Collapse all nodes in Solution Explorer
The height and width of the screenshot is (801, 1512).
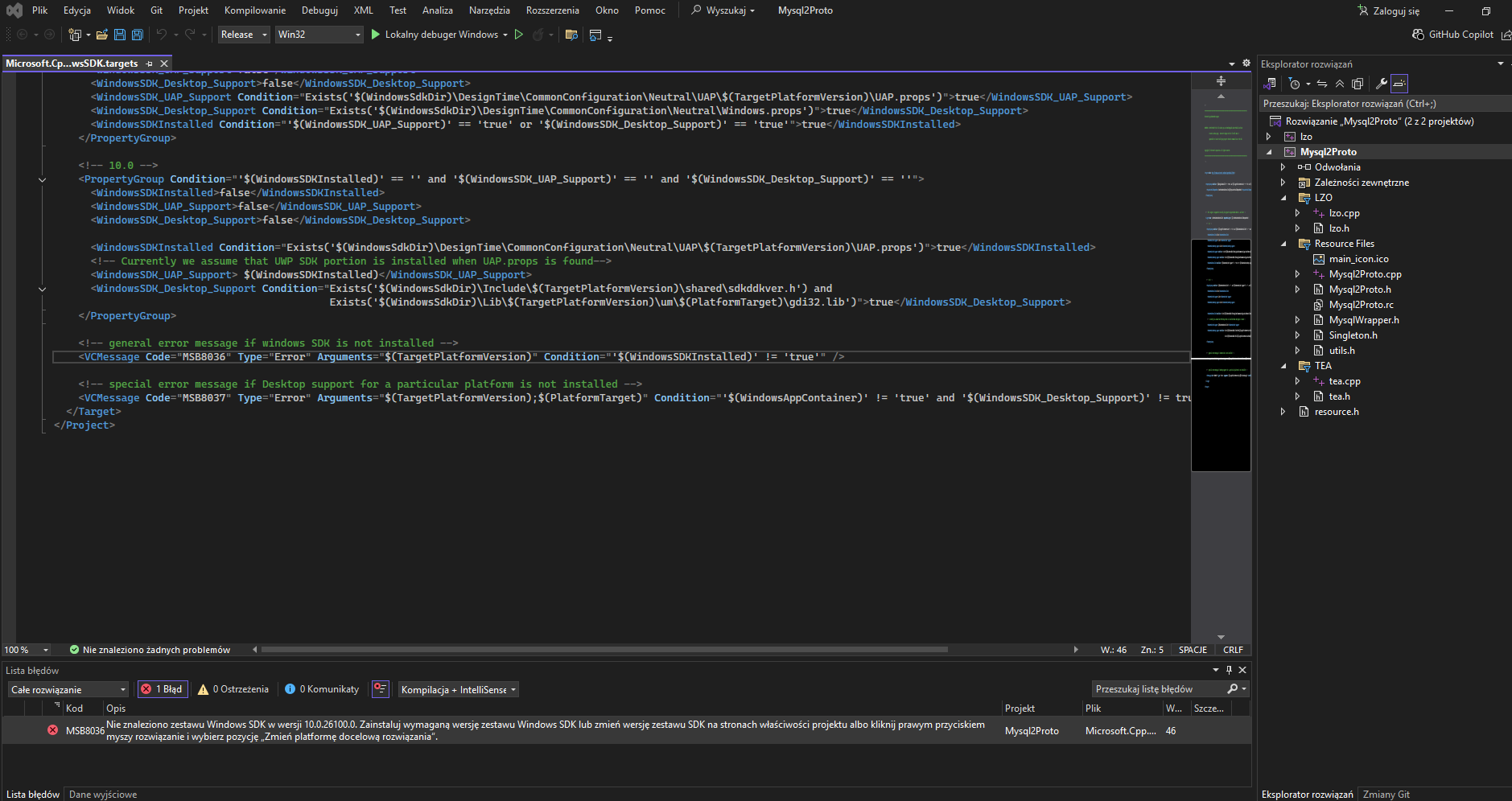1340,84
